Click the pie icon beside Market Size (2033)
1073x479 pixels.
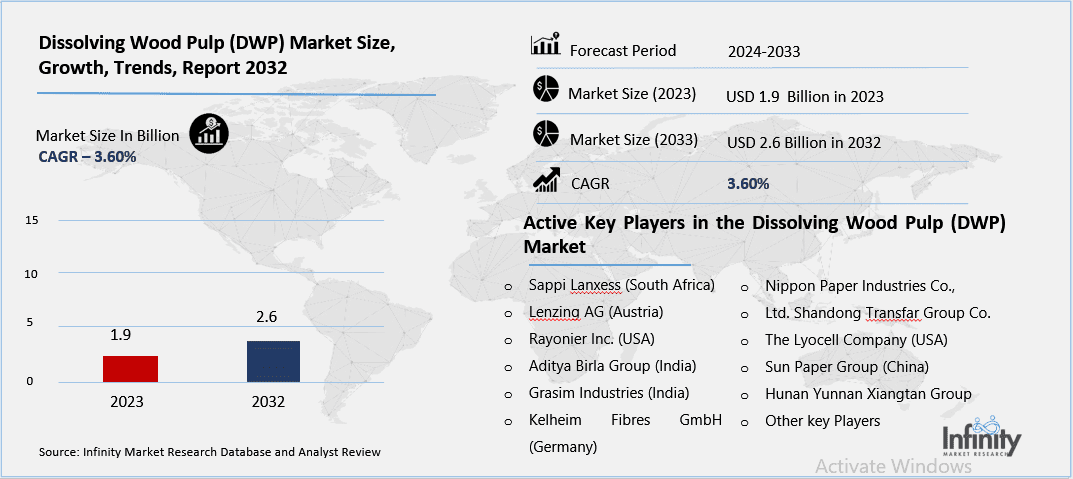coord(545,133)
